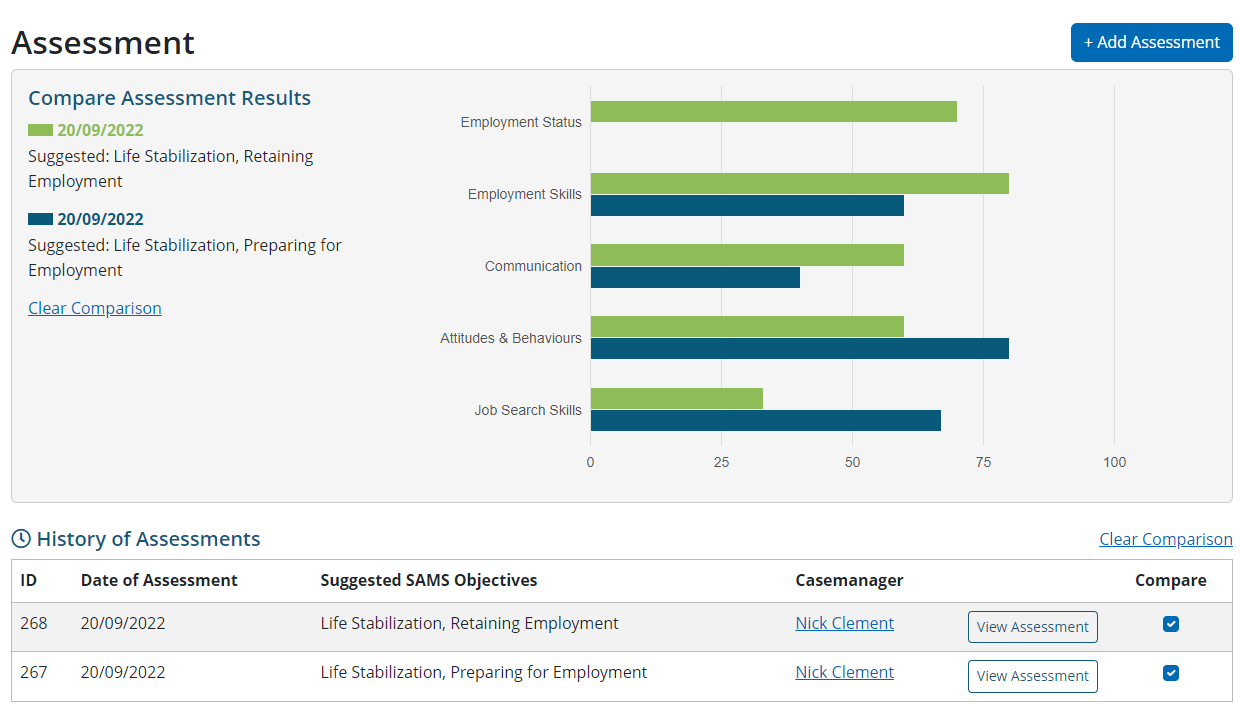Click the Date of Assessment column header
Image resolution: width=1240 pixels, height=707 pixels.
[159, 580]
